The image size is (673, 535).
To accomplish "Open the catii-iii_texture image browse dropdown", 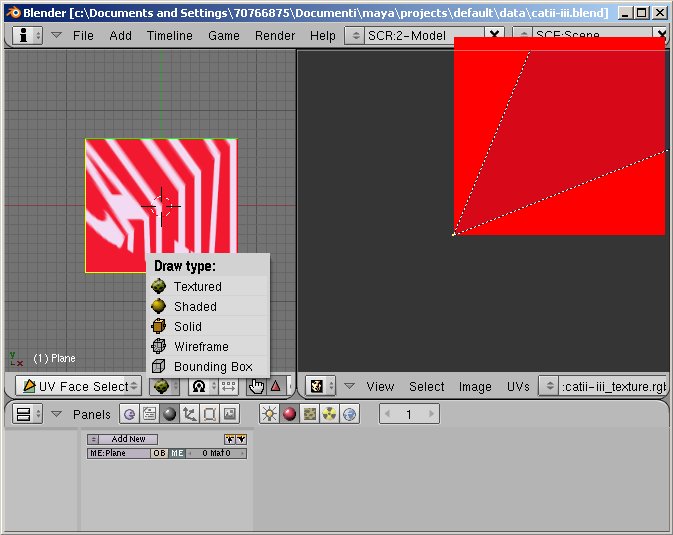I will (549, 386).
